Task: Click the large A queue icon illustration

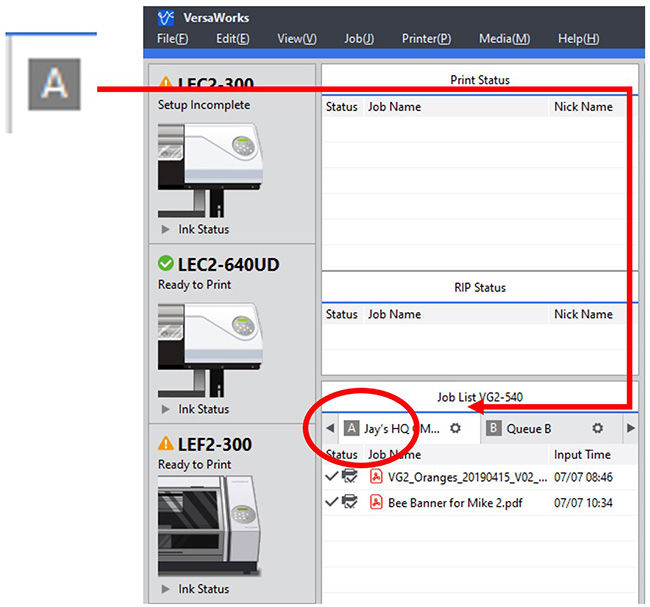Action: [x=54, y=84]
